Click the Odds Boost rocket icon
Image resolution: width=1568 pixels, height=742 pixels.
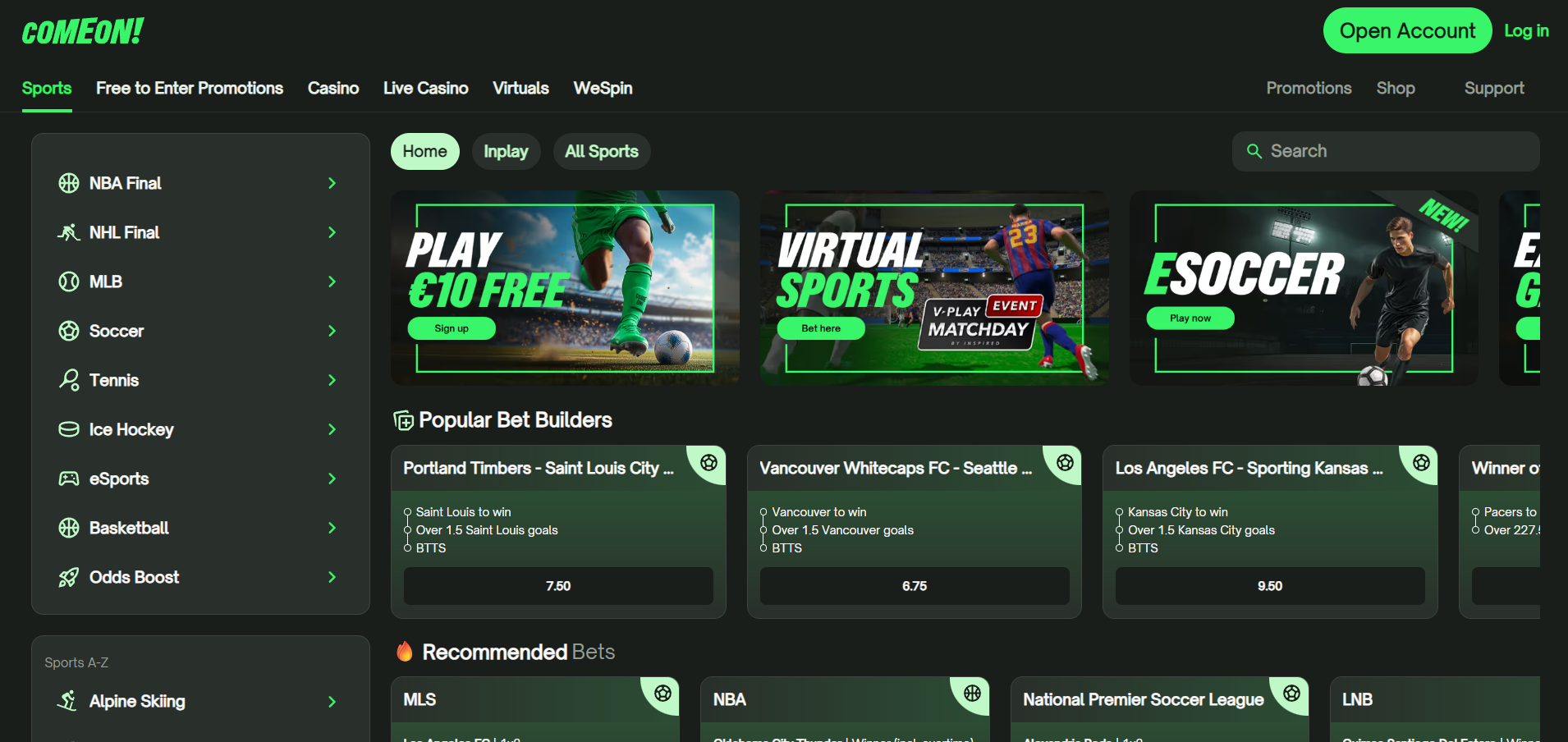(x=69, y=577)
